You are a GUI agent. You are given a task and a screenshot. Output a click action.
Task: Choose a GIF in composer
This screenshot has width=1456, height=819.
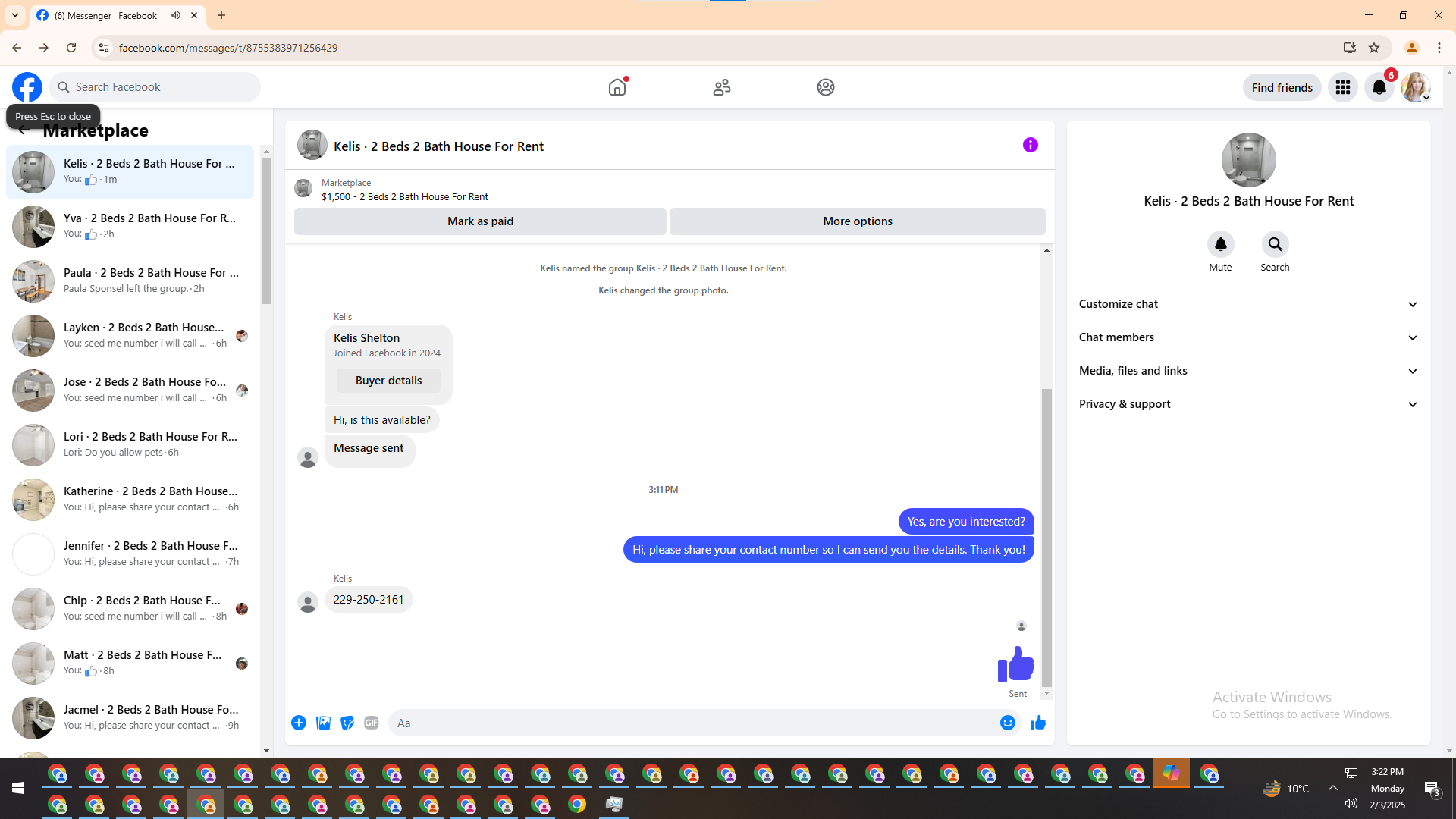[x=372, y=723]
